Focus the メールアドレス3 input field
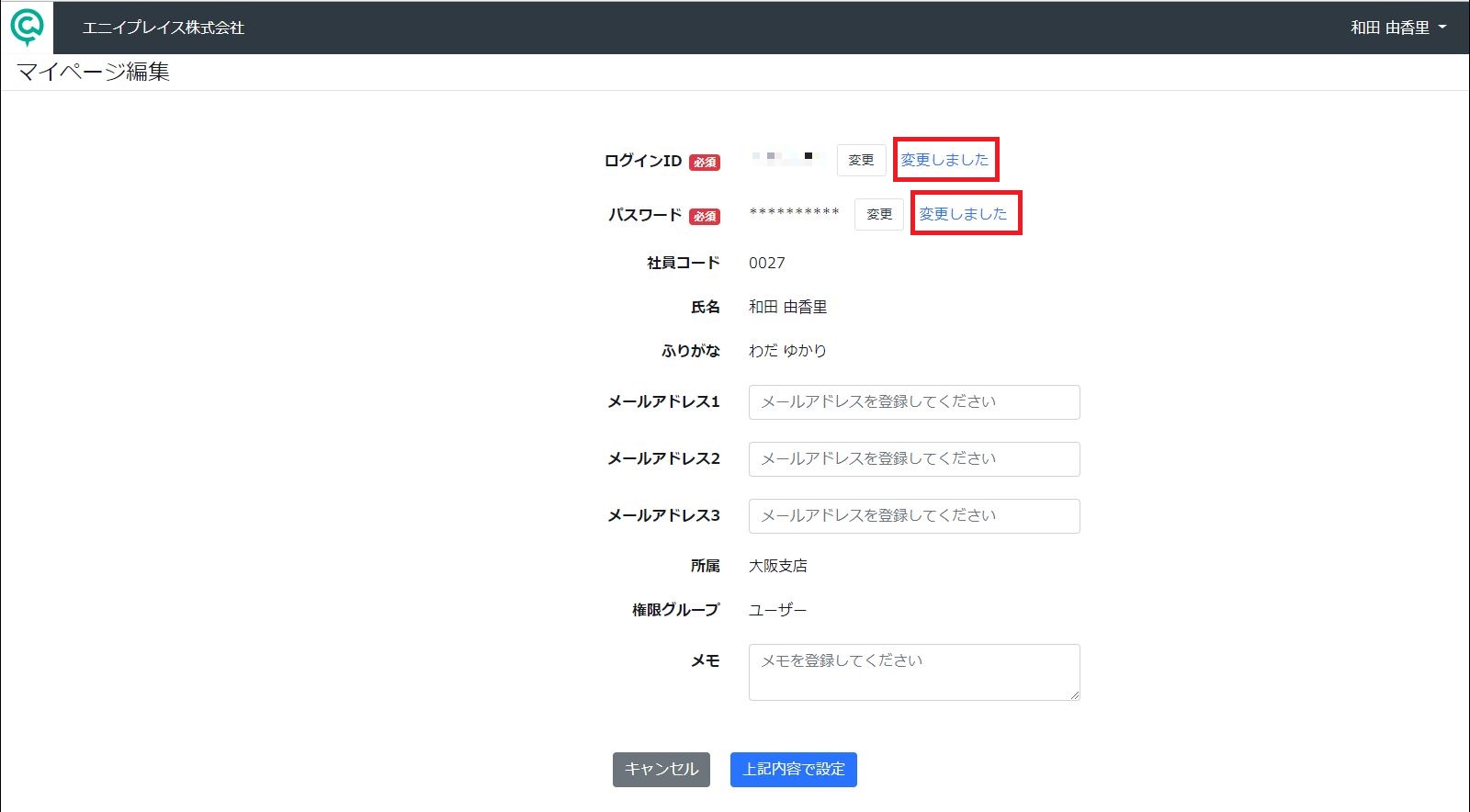 [914, 516]
